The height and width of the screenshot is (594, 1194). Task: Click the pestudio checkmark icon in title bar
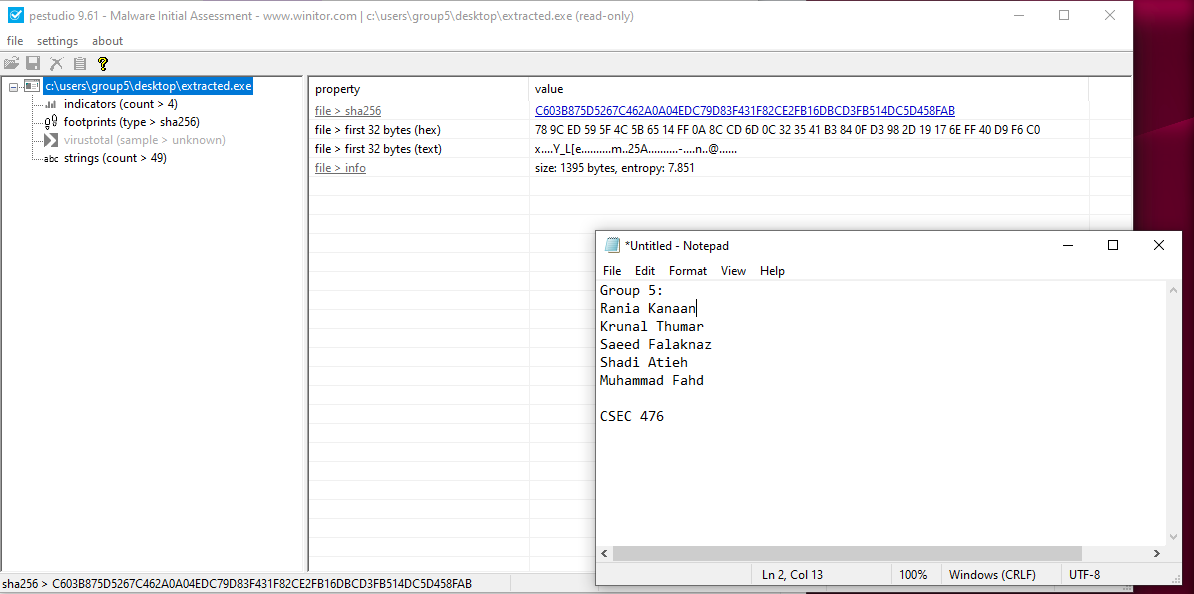[x=15, y=15]
